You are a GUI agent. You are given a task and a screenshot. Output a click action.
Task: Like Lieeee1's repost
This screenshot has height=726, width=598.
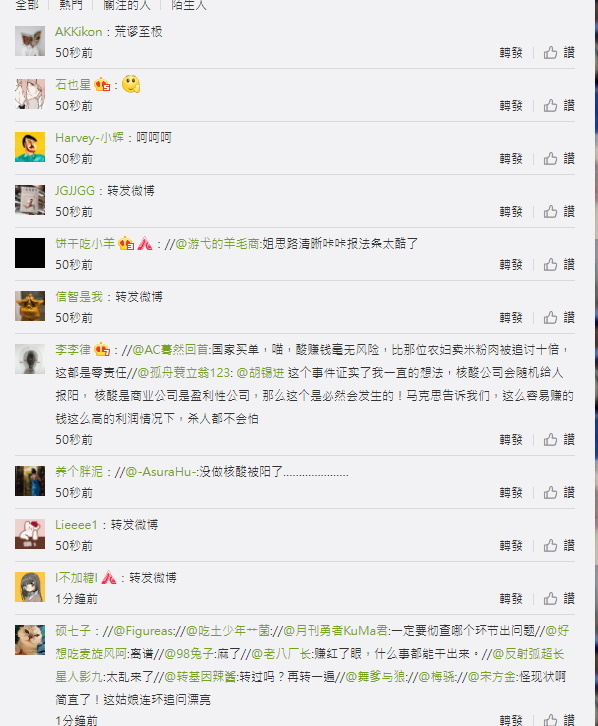click(550, 545)
